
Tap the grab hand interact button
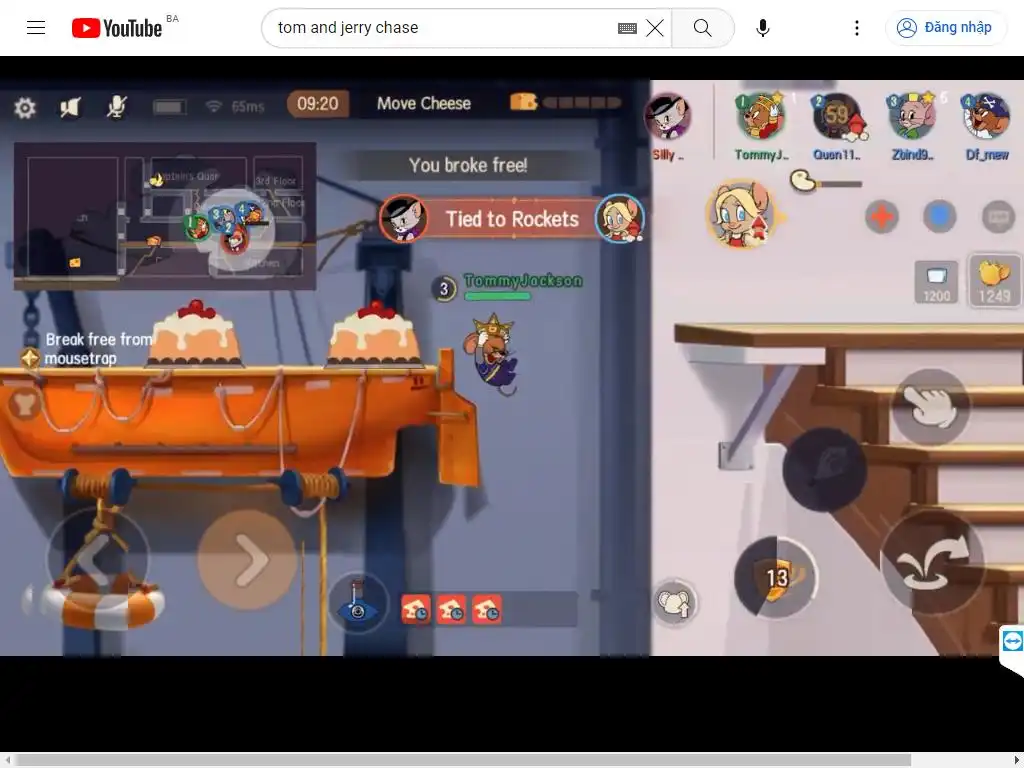[931, 406]
